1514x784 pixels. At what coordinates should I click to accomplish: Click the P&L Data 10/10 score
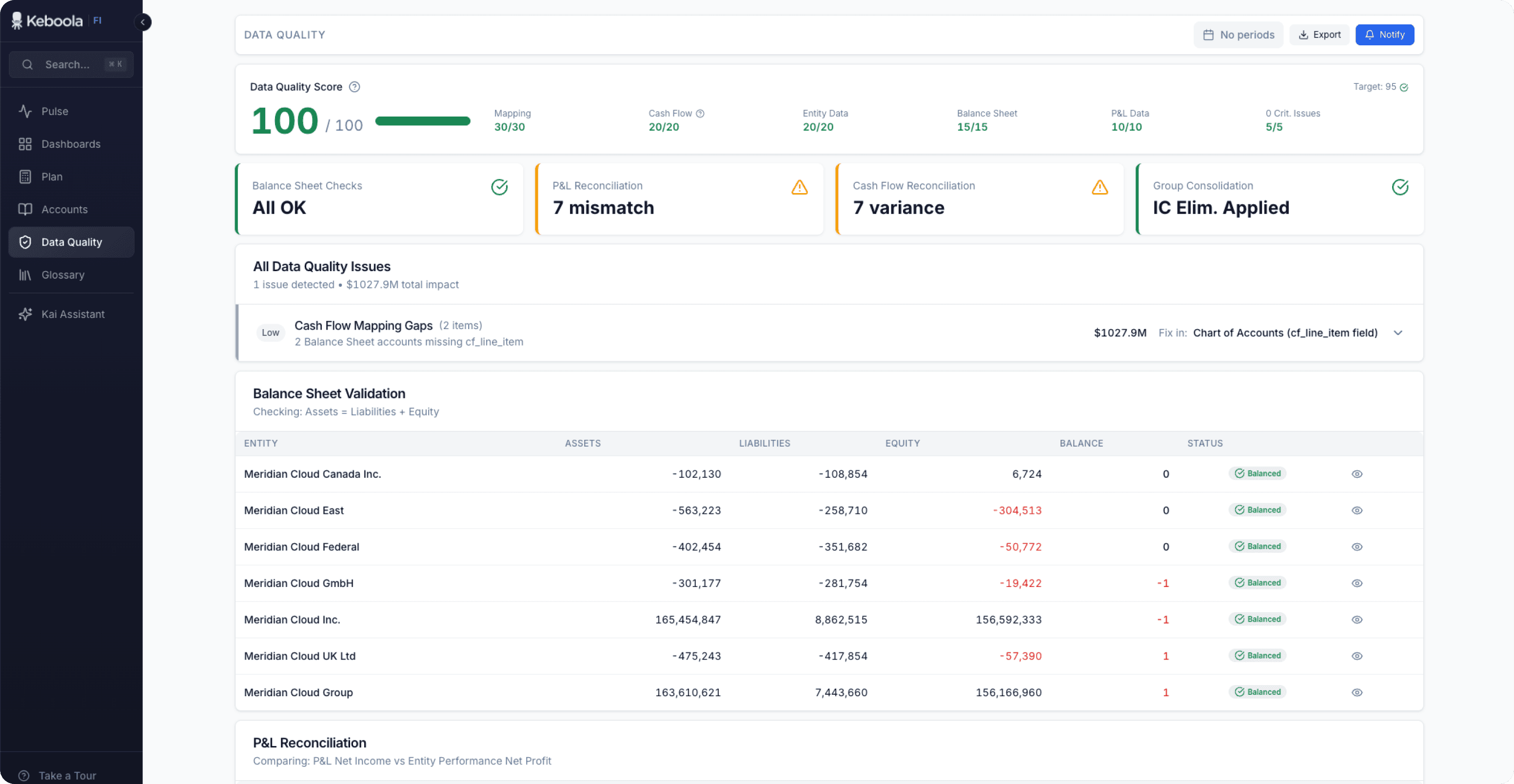click(1130, 120)
